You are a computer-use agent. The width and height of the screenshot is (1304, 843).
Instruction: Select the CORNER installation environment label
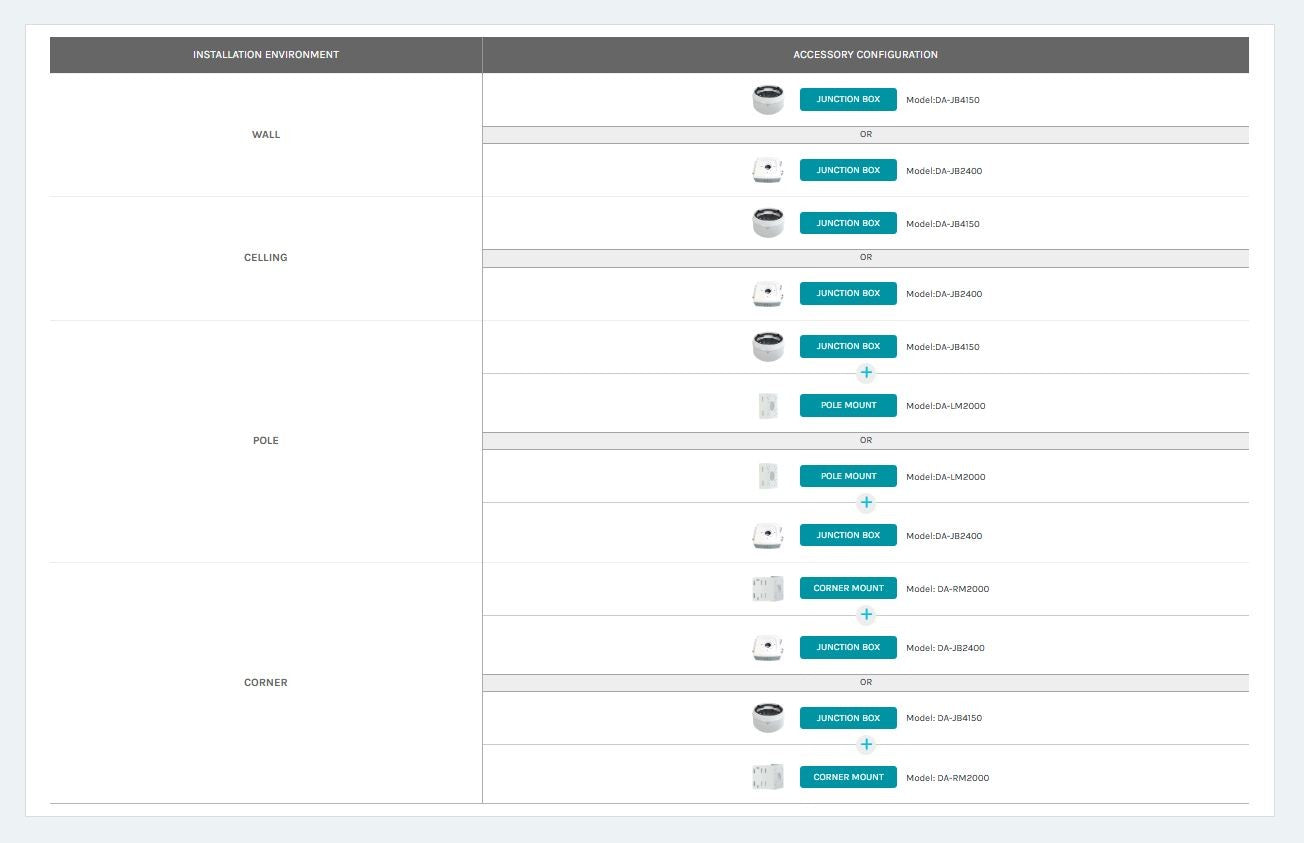click(266, 683)
